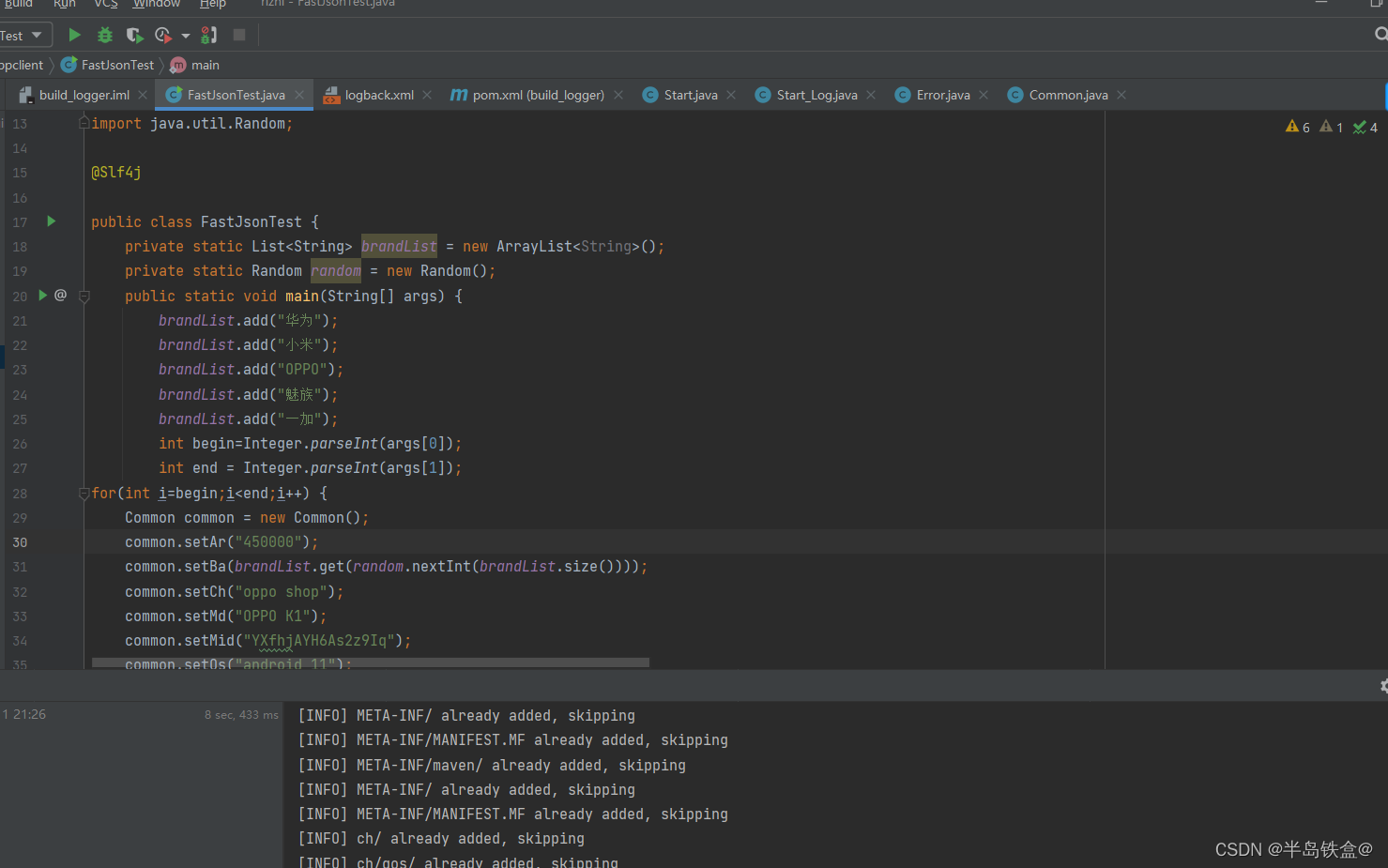Image resolution: width=1388 pixels, height=868 pixels.
Task: Open the Run menu
Action: pos(65,4)
